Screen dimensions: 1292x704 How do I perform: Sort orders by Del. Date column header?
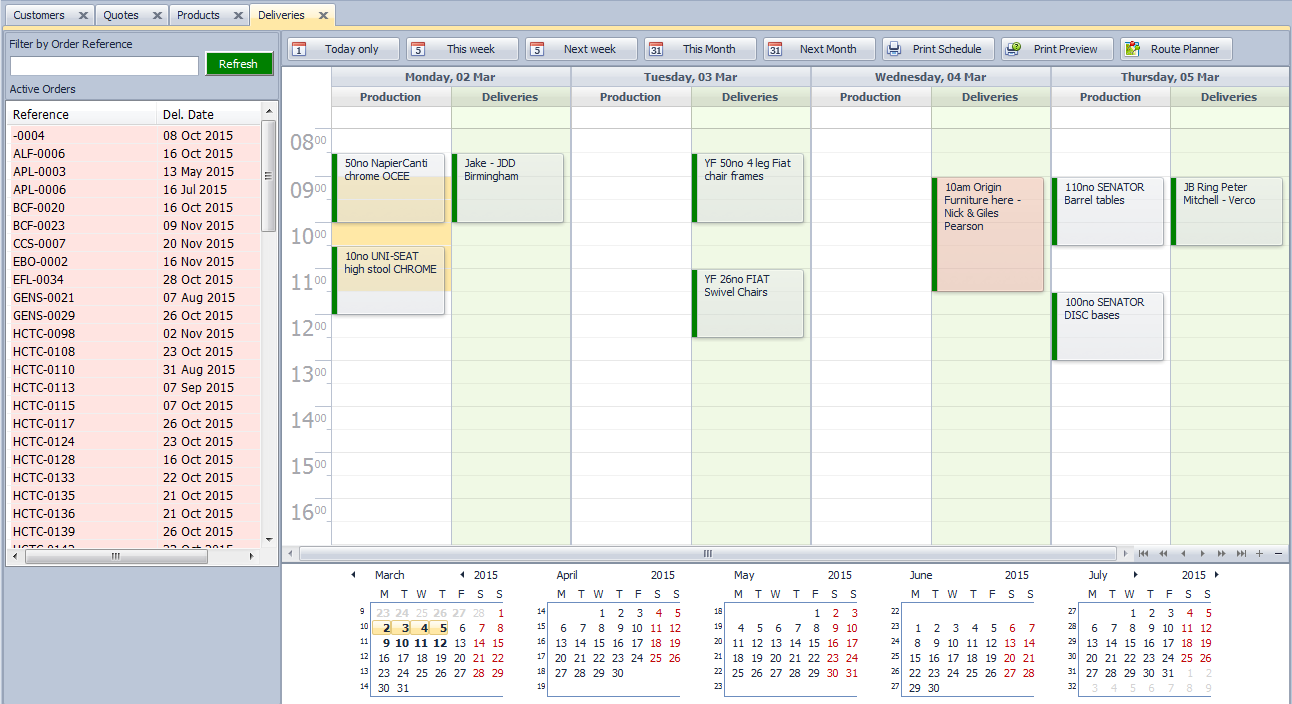point(188,114)
